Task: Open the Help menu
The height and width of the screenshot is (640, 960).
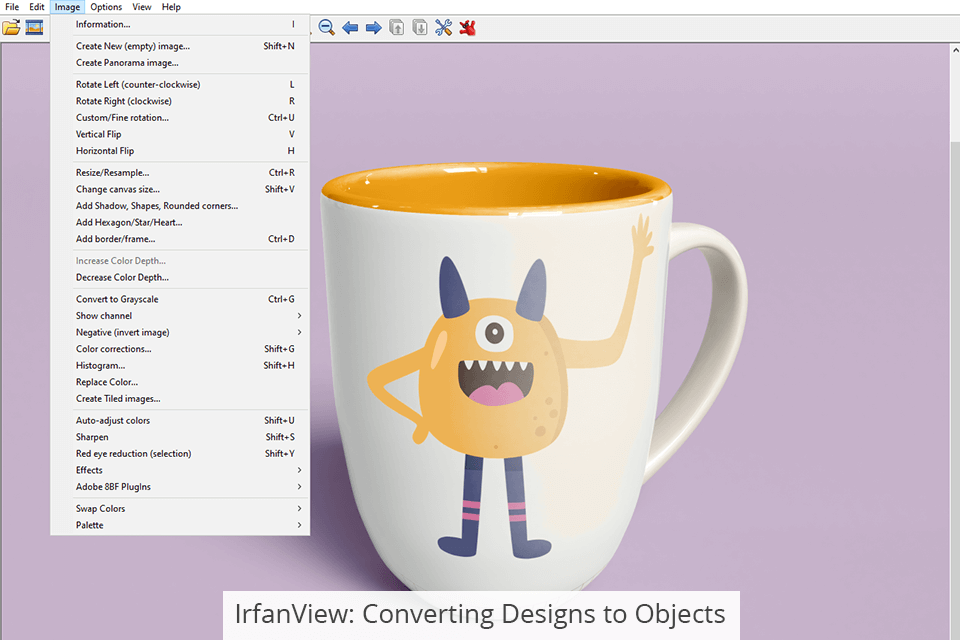Action: [x=171, y=7]
